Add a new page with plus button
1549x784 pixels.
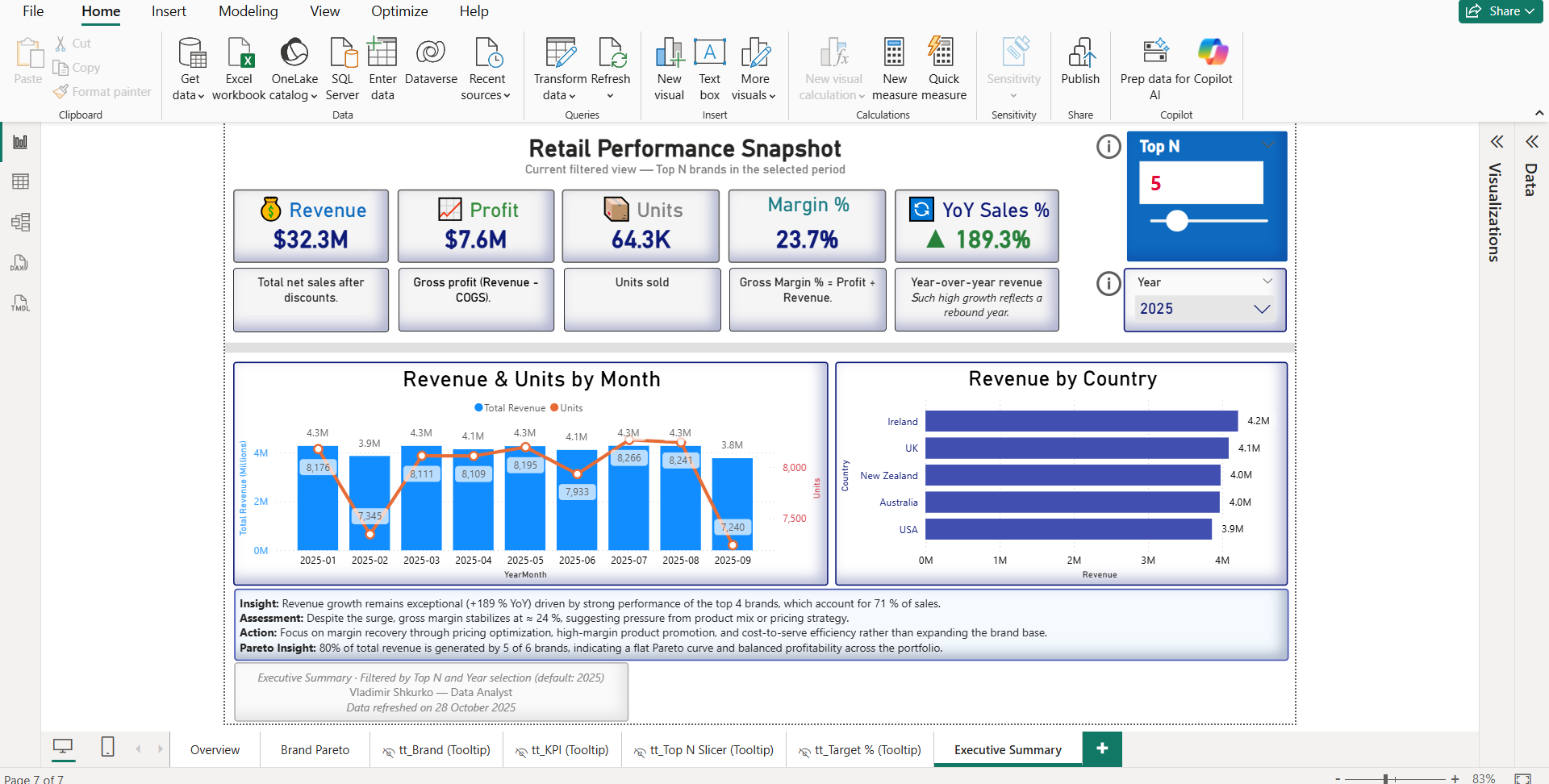pyautogui.click(x=1101, y=749)
